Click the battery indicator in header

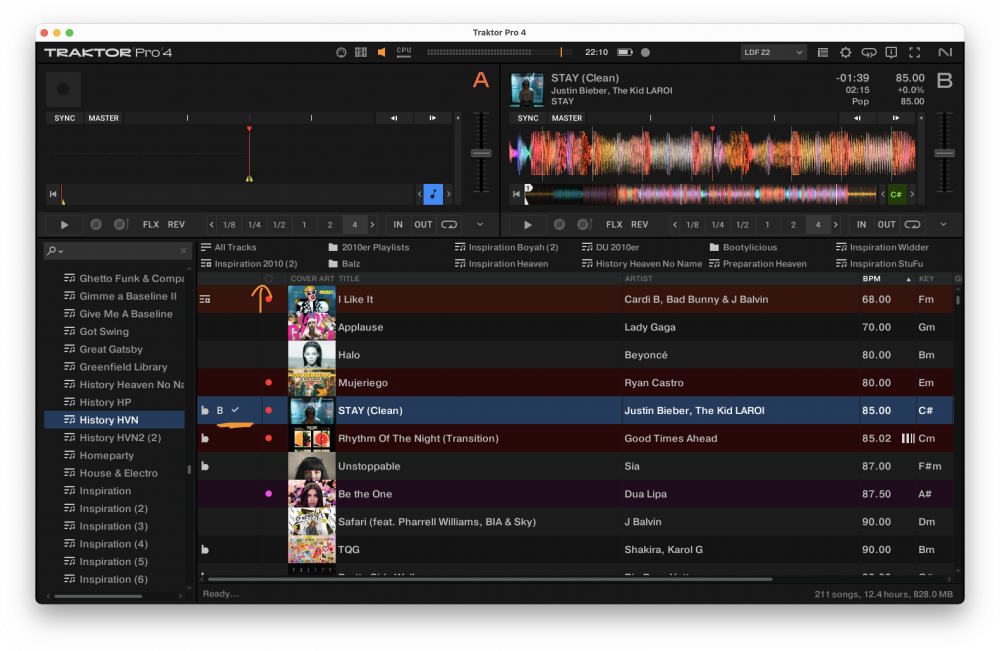[625, 52]
